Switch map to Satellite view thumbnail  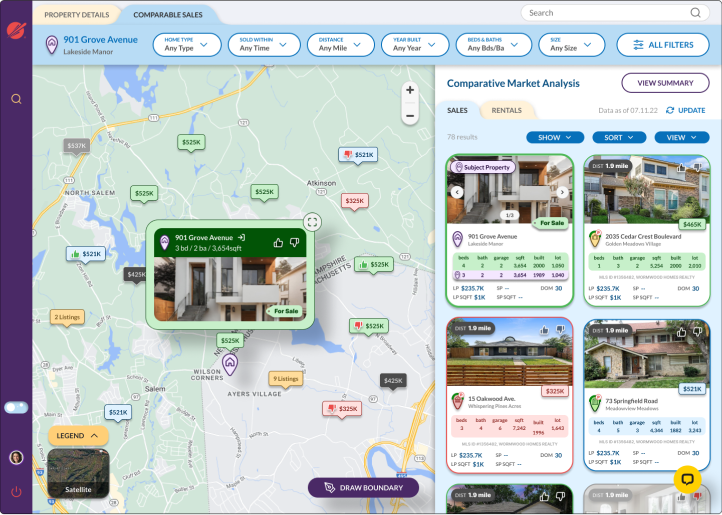pos(78,474)
